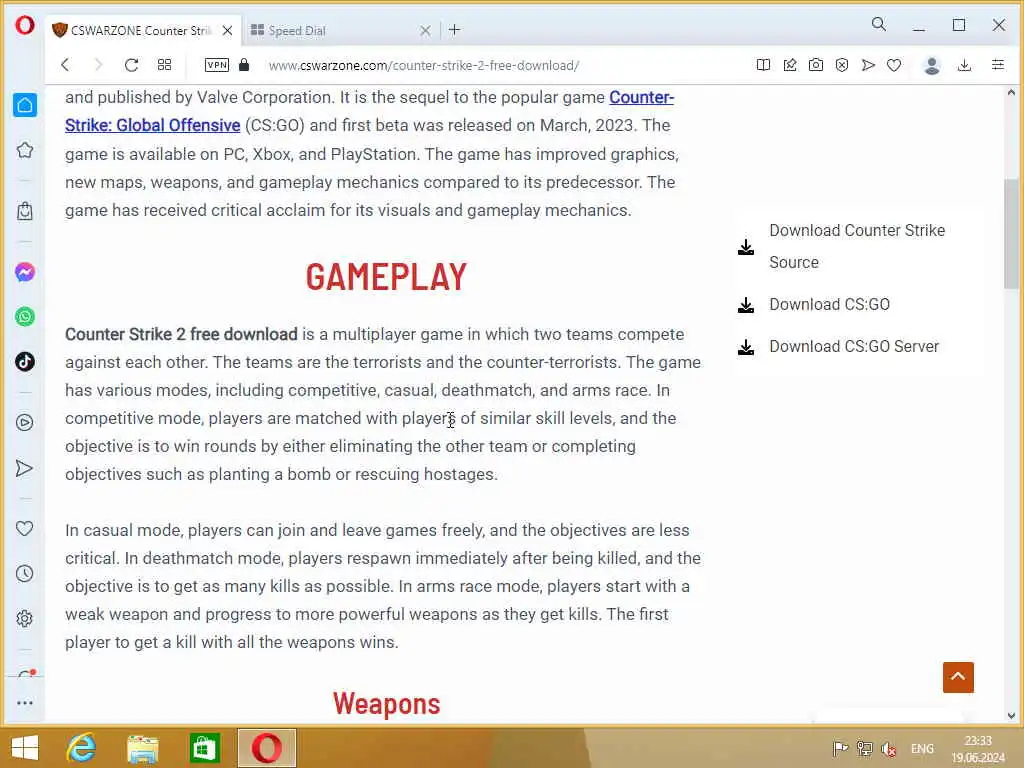
Task: Open WhatsApp in the sidebar
Action: (x=25, y=317)
